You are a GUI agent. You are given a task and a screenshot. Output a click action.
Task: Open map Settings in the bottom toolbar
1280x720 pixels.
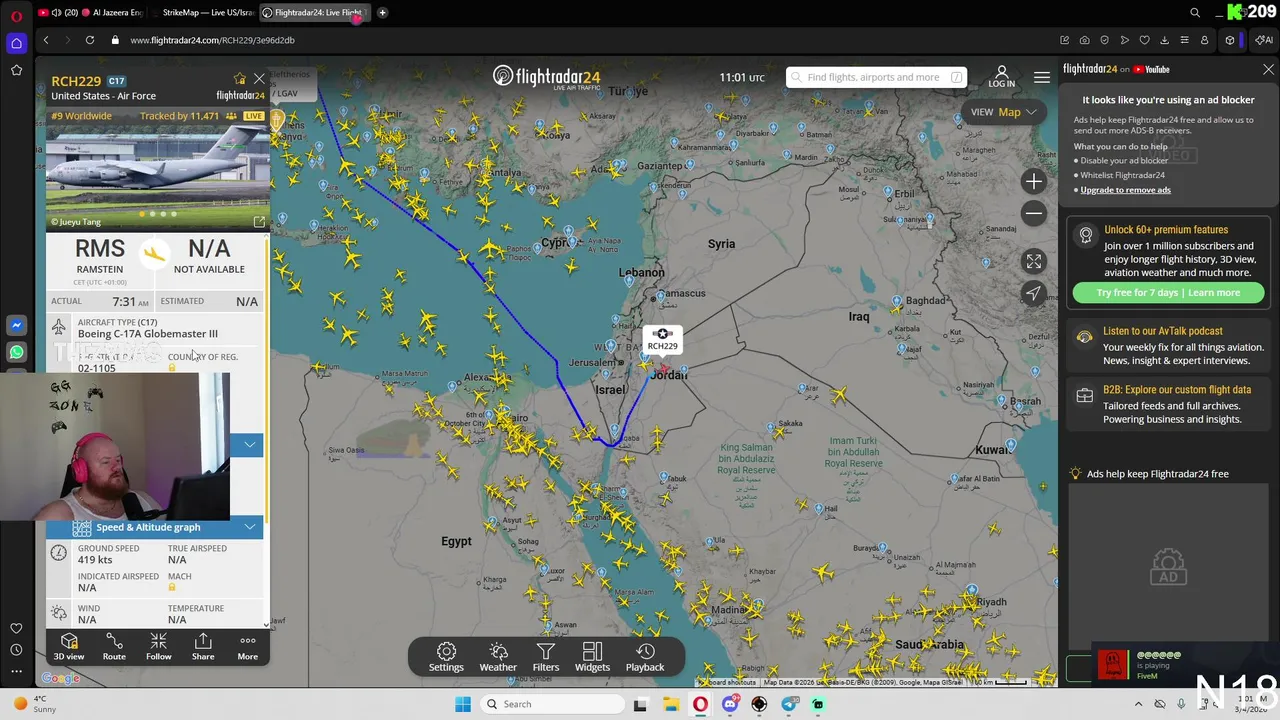point(446,657)
